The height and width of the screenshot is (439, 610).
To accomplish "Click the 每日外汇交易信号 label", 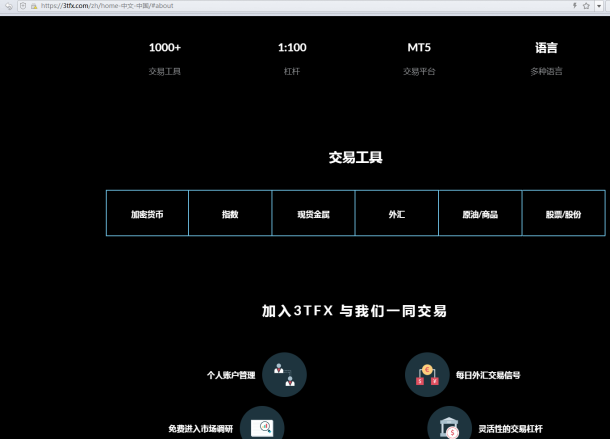I will click(488, 375).
